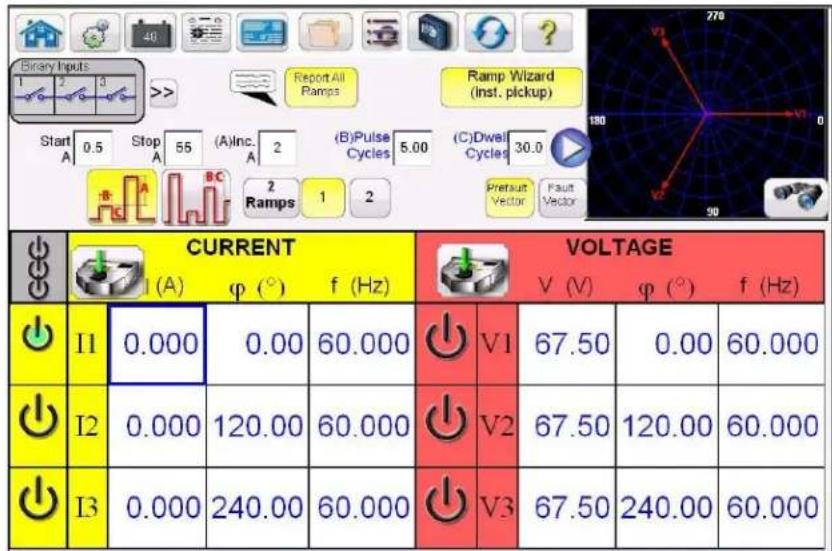
Task: Click the battery simulator icon
Action: (x=151, y=33)
